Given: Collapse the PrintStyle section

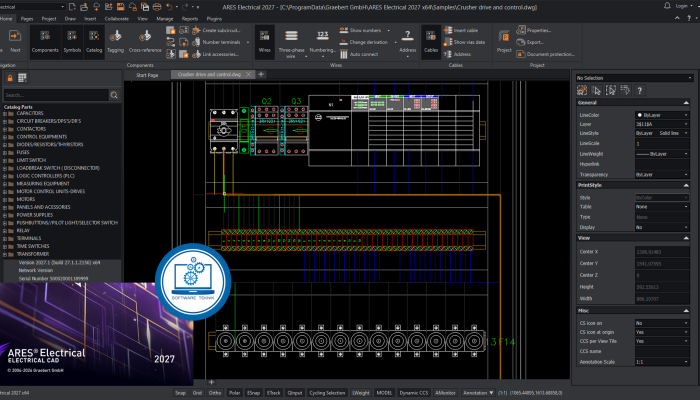Looking at the screenshot, I should point(686,185).
